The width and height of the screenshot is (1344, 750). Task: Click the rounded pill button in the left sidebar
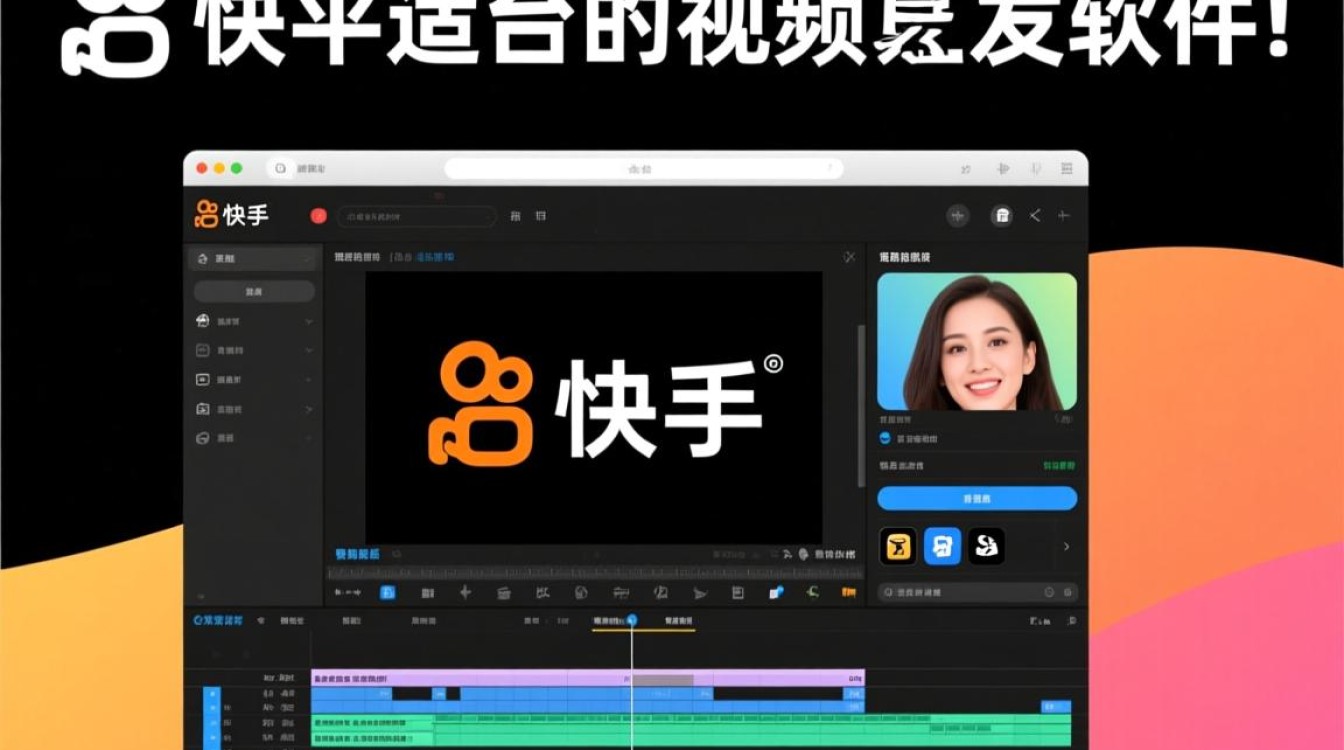pyautogui.click(x=254, y=292)
